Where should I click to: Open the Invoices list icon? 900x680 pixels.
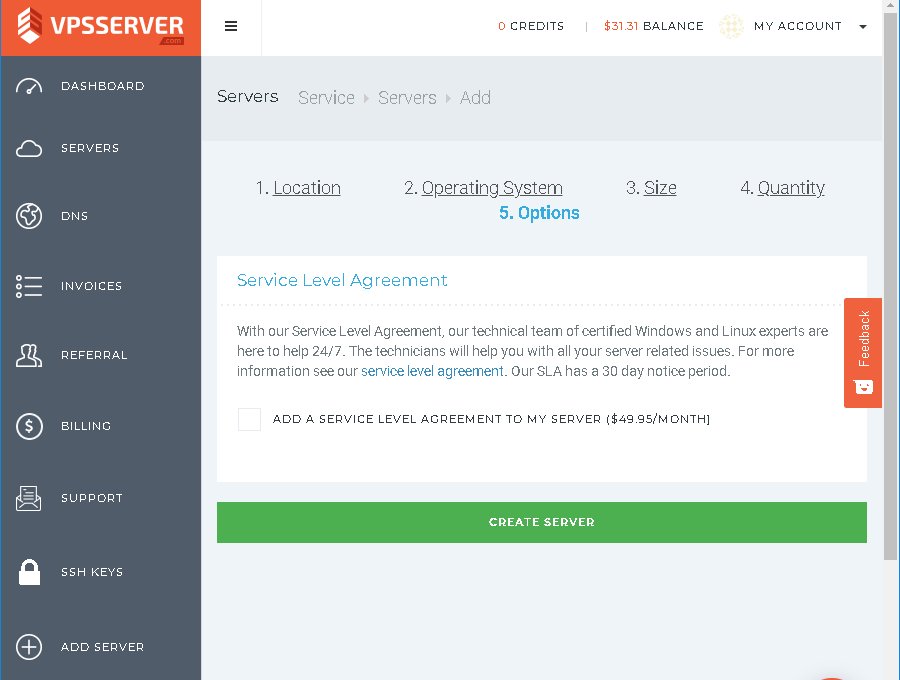click(29, 286)
